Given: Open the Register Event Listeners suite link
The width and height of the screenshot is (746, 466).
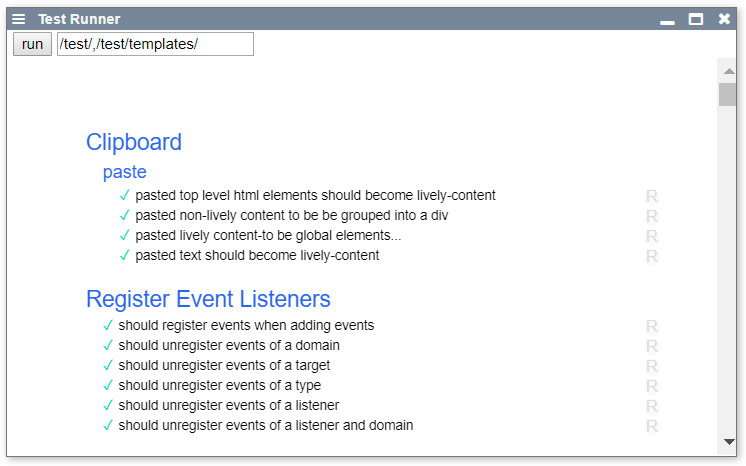Looking at the screenshot, I should (208, 299).
